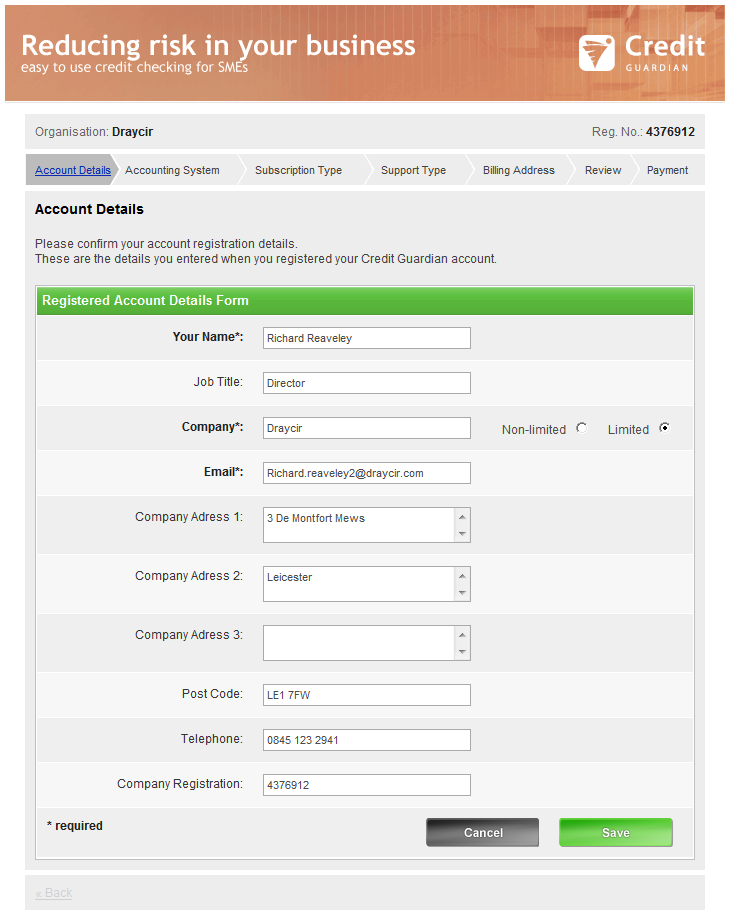Select the Non-limited radio button
729x920 pixels.
(582, 429)
